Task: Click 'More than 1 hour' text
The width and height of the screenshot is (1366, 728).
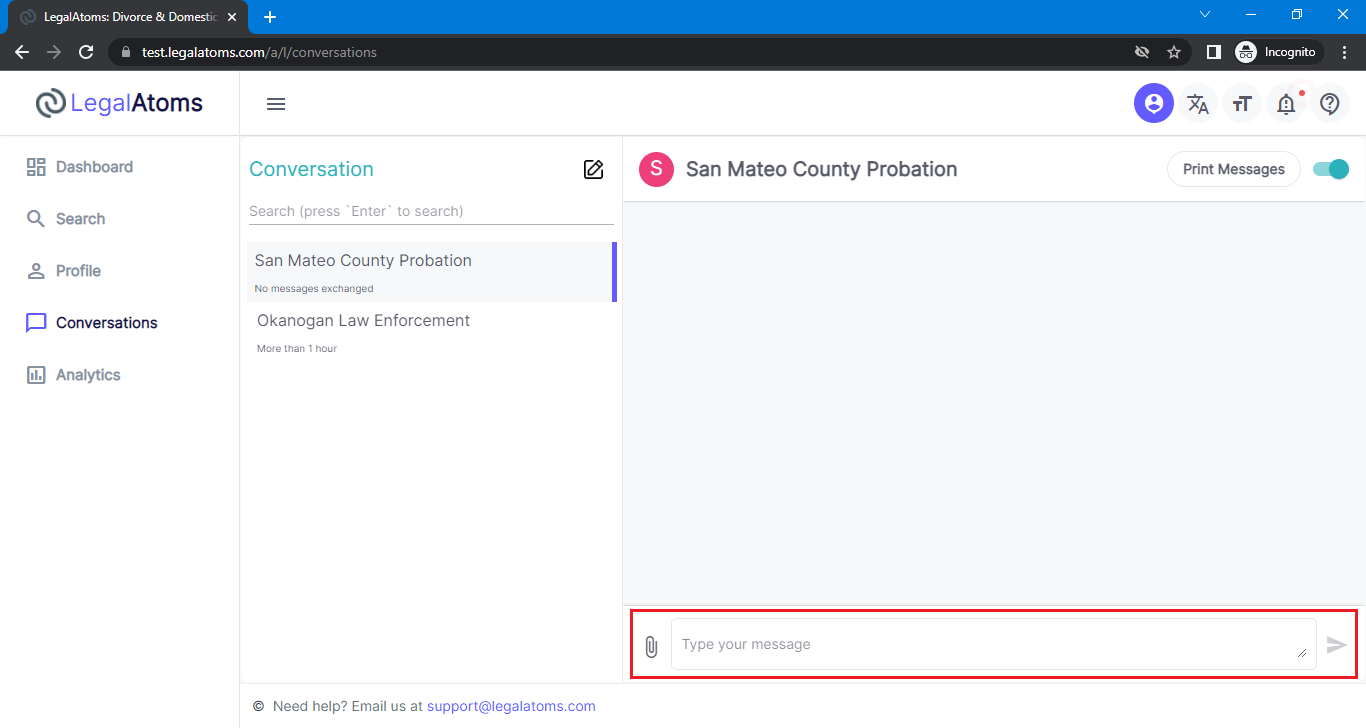Action: (297, 349)
